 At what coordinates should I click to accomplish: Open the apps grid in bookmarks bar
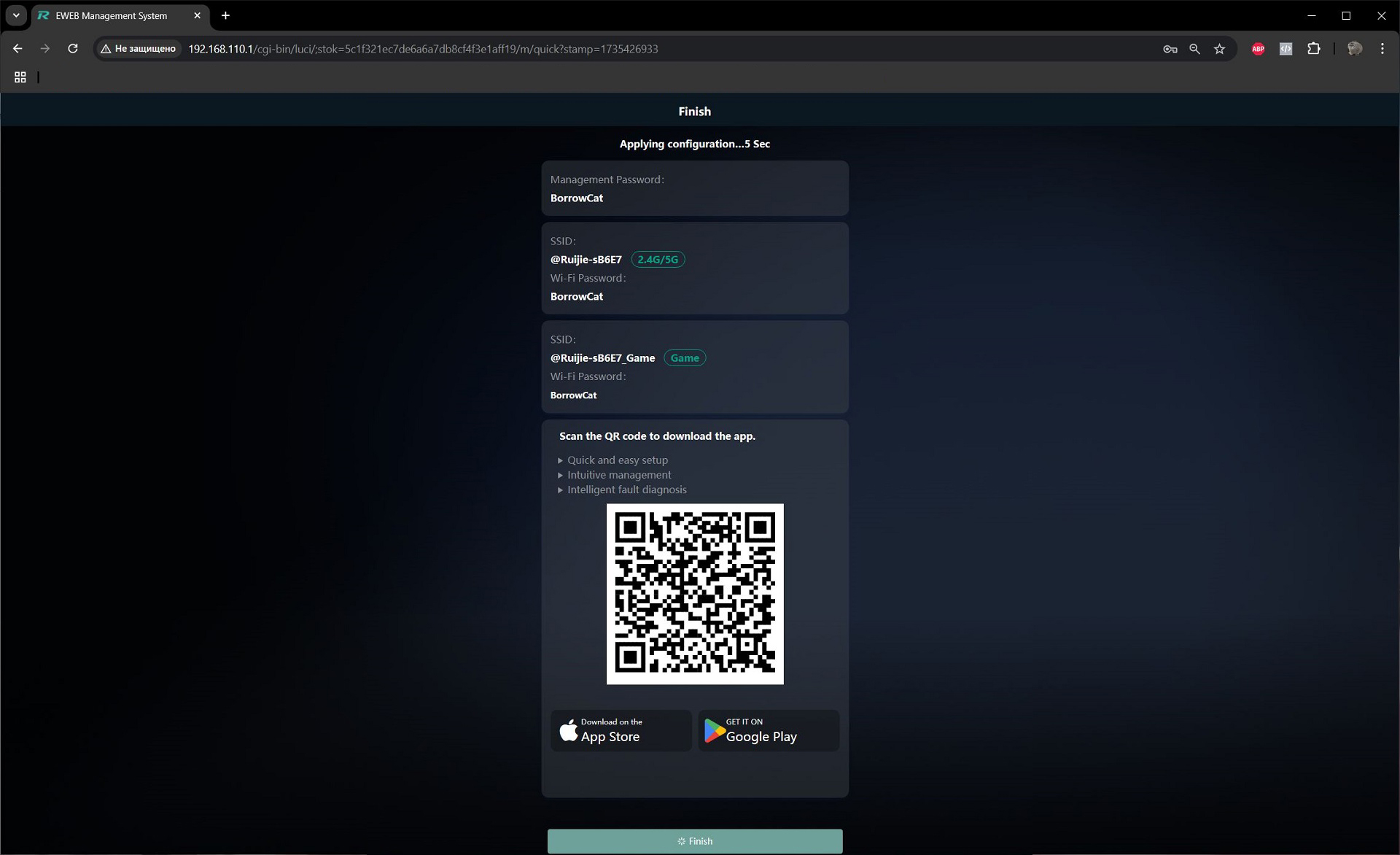pos(20,77)
